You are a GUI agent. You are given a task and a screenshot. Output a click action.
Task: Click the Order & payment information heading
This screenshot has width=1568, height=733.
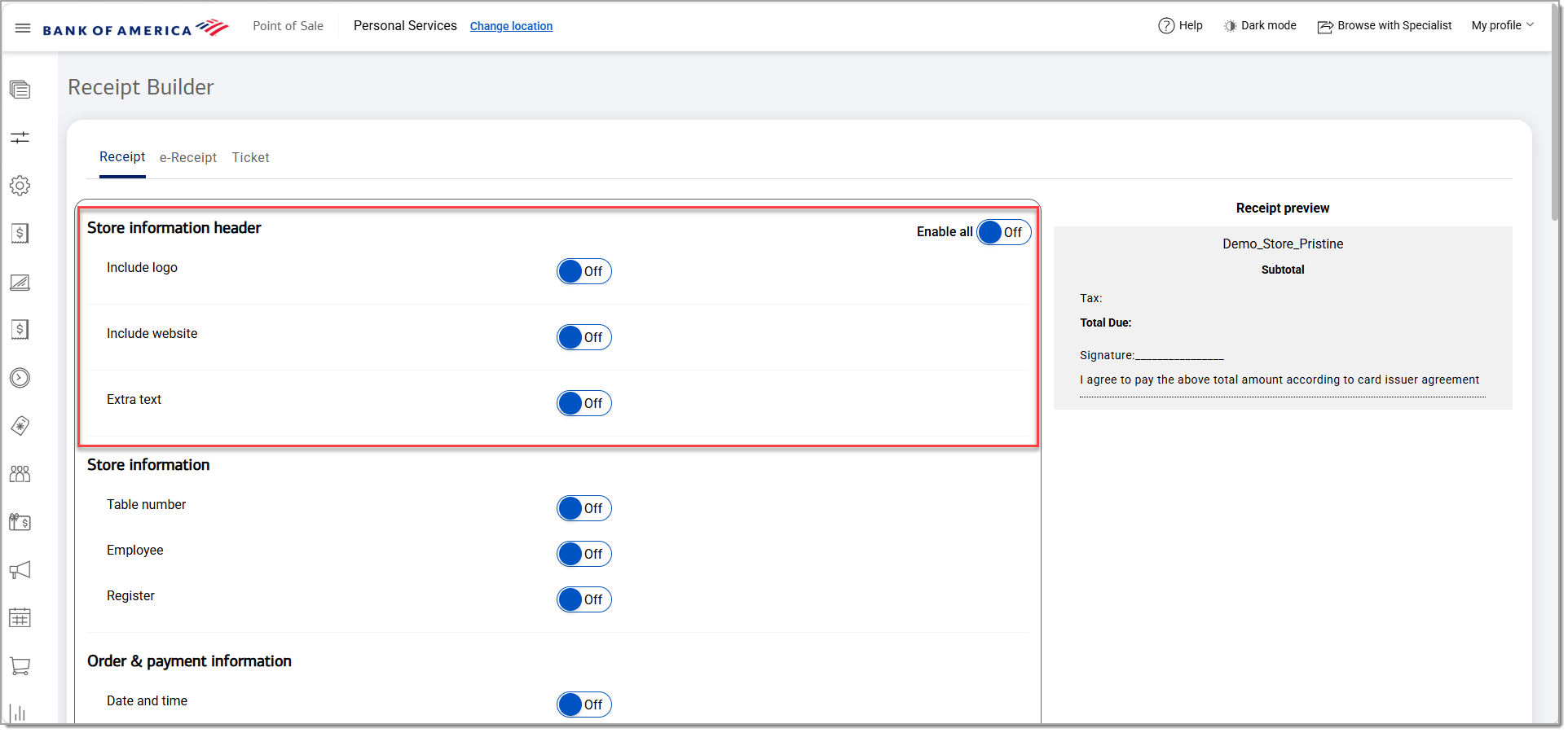(189, 661)
